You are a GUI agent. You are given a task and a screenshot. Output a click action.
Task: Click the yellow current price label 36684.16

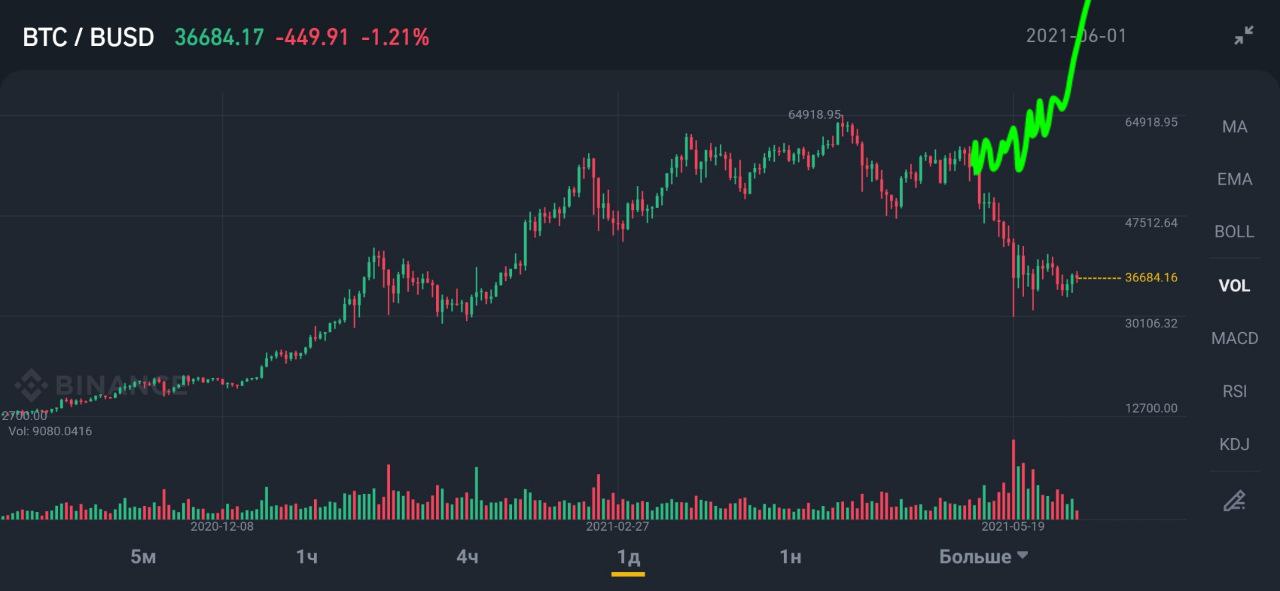pyautogui.click(x=1151, y=278)
